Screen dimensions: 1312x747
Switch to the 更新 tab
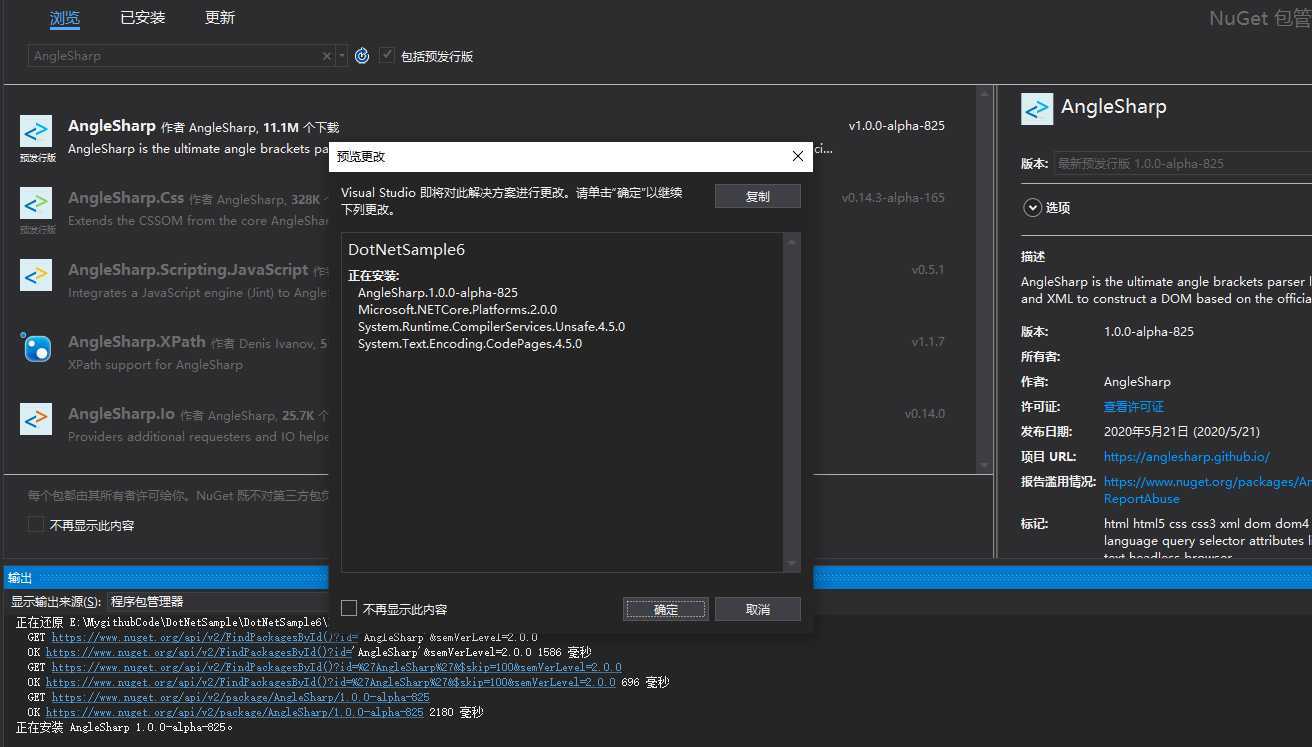pos(220,18)
